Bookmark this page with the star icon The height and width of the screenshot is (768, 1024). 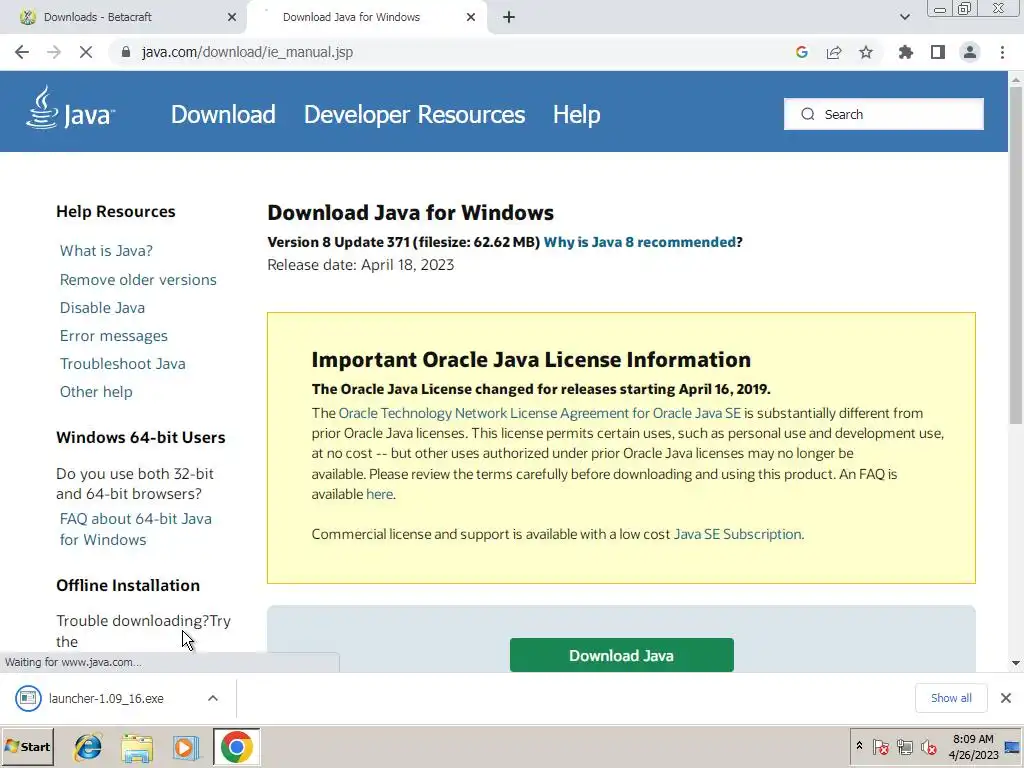point(866,52)
